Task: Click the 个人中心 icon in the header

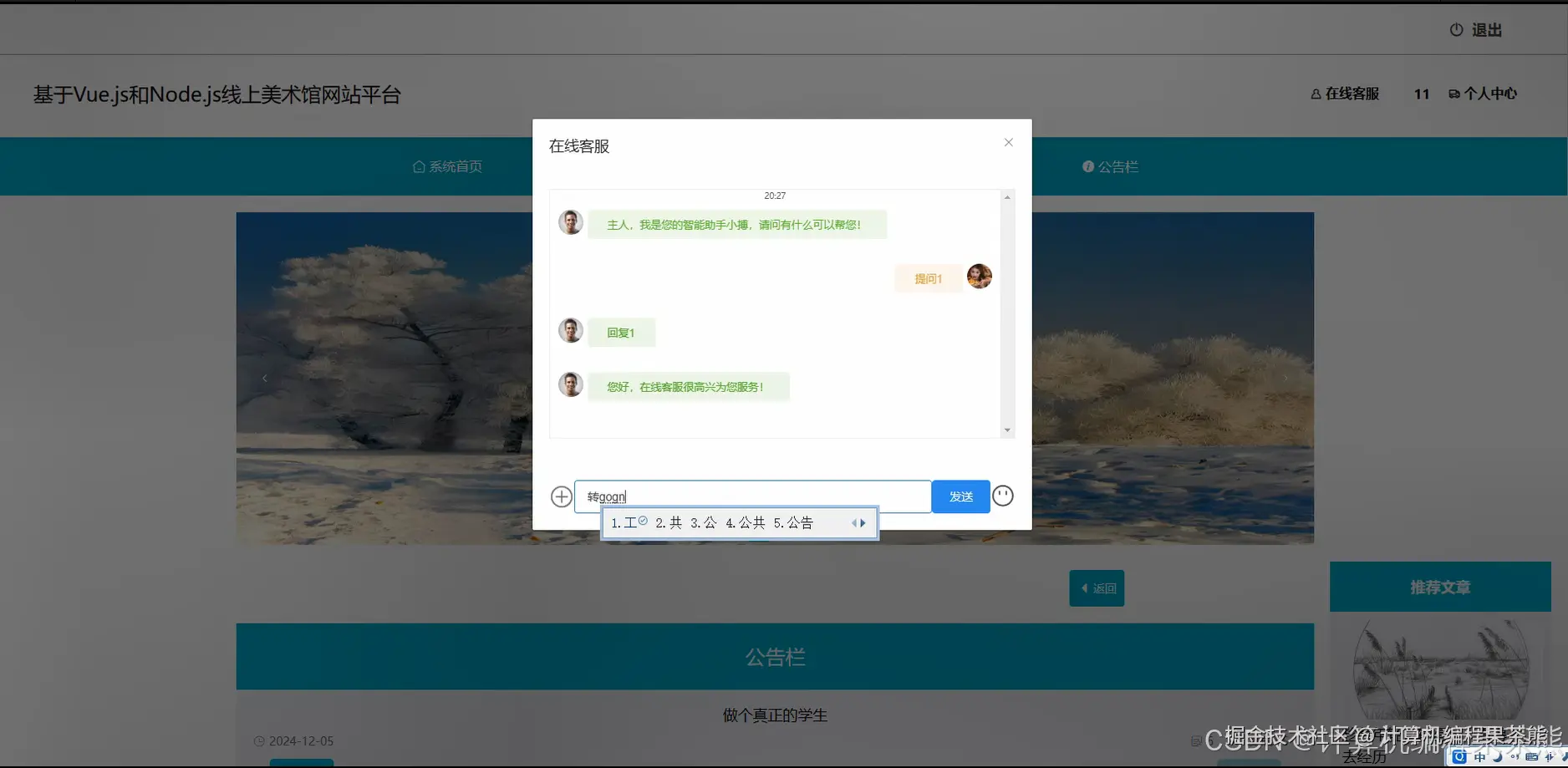Action: (1454, 94)
